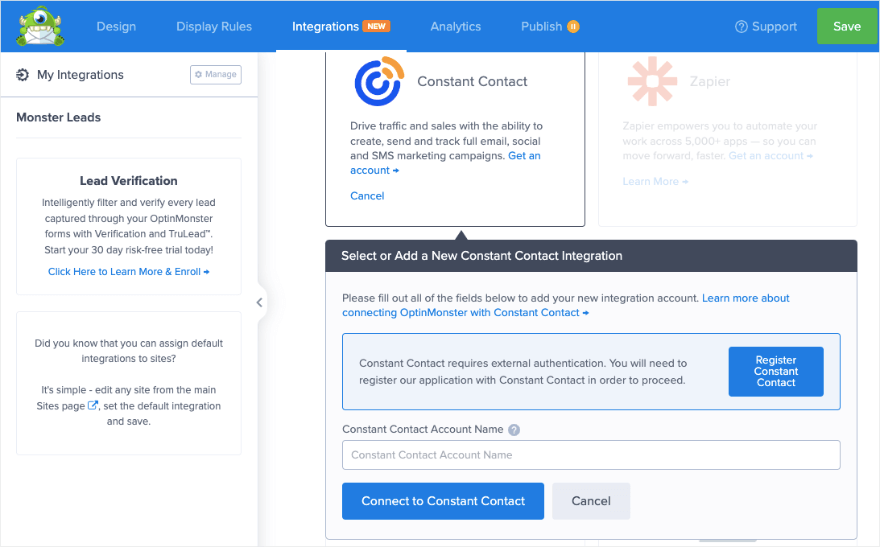This screenshot has width=880, height=547.
Task: Open Zapier Get an account link
Action: [x=770, y=156]
